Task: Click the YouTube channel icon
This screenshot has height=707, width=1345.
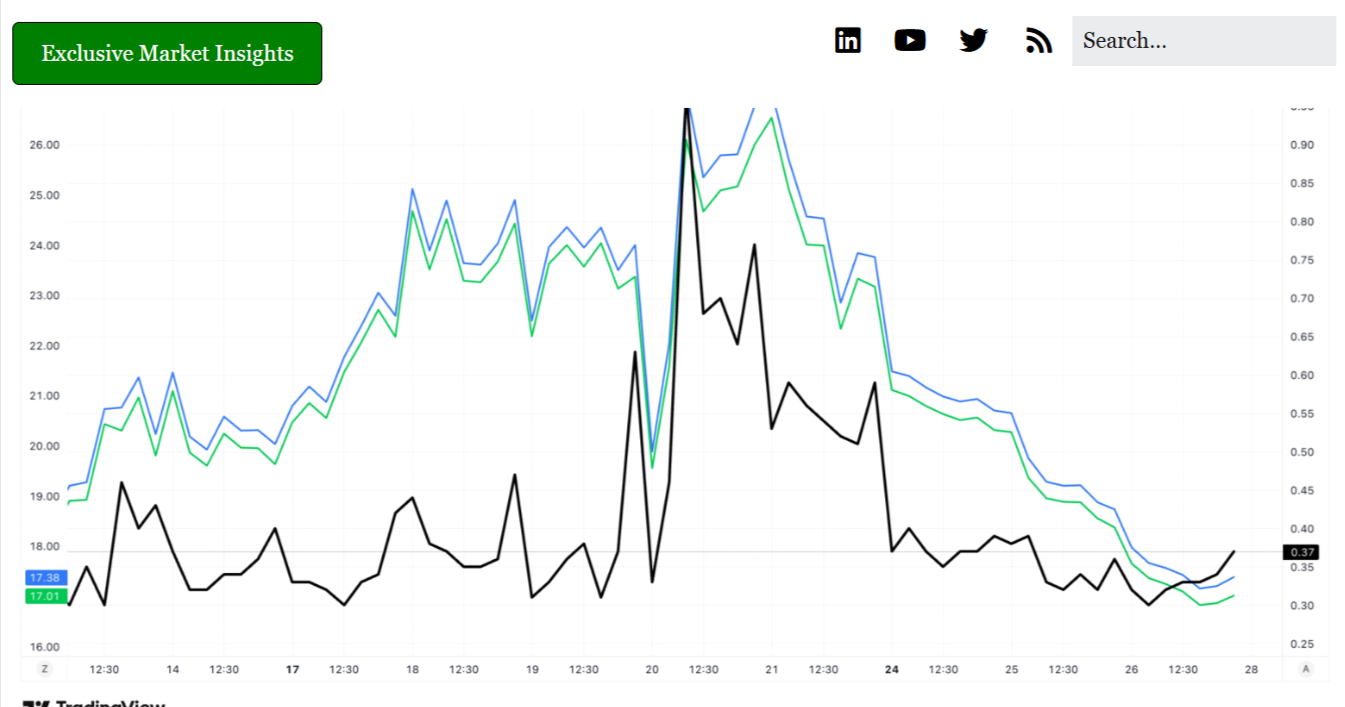Action: pyautogui.click(x=909, y=40)
